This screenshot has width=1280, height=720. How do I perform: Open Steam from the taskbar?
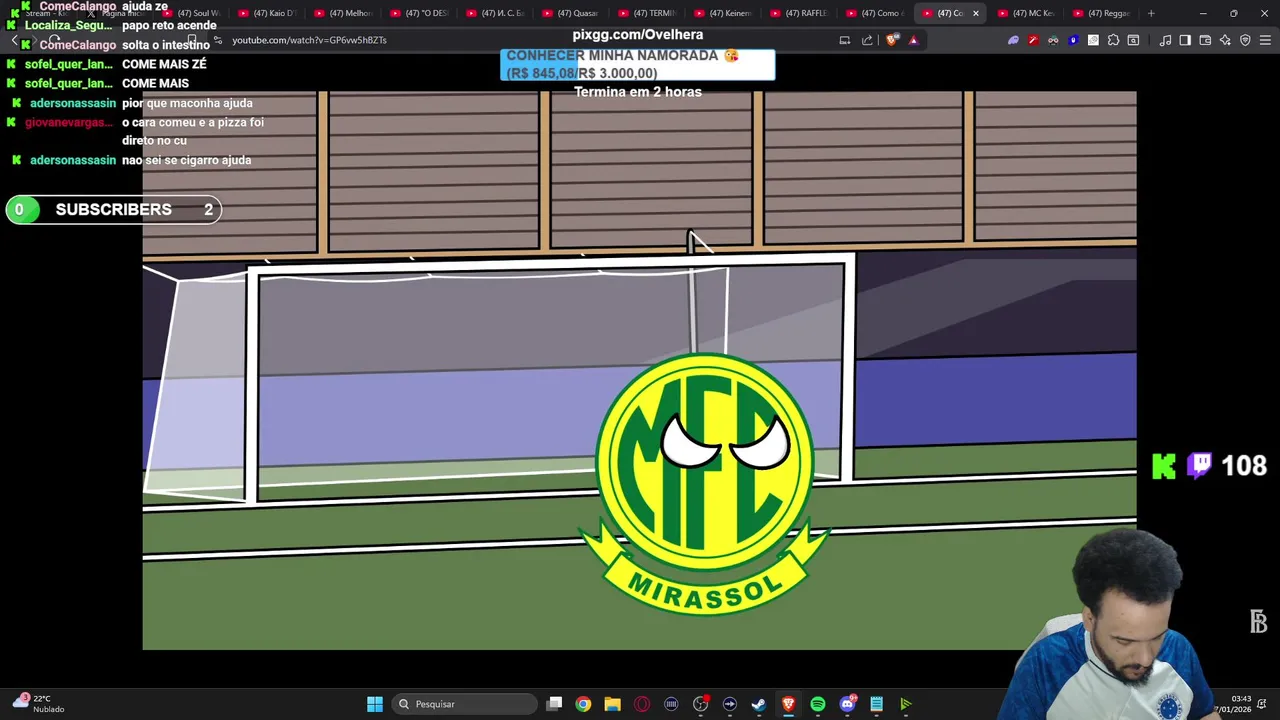click(x=759, y=704)
